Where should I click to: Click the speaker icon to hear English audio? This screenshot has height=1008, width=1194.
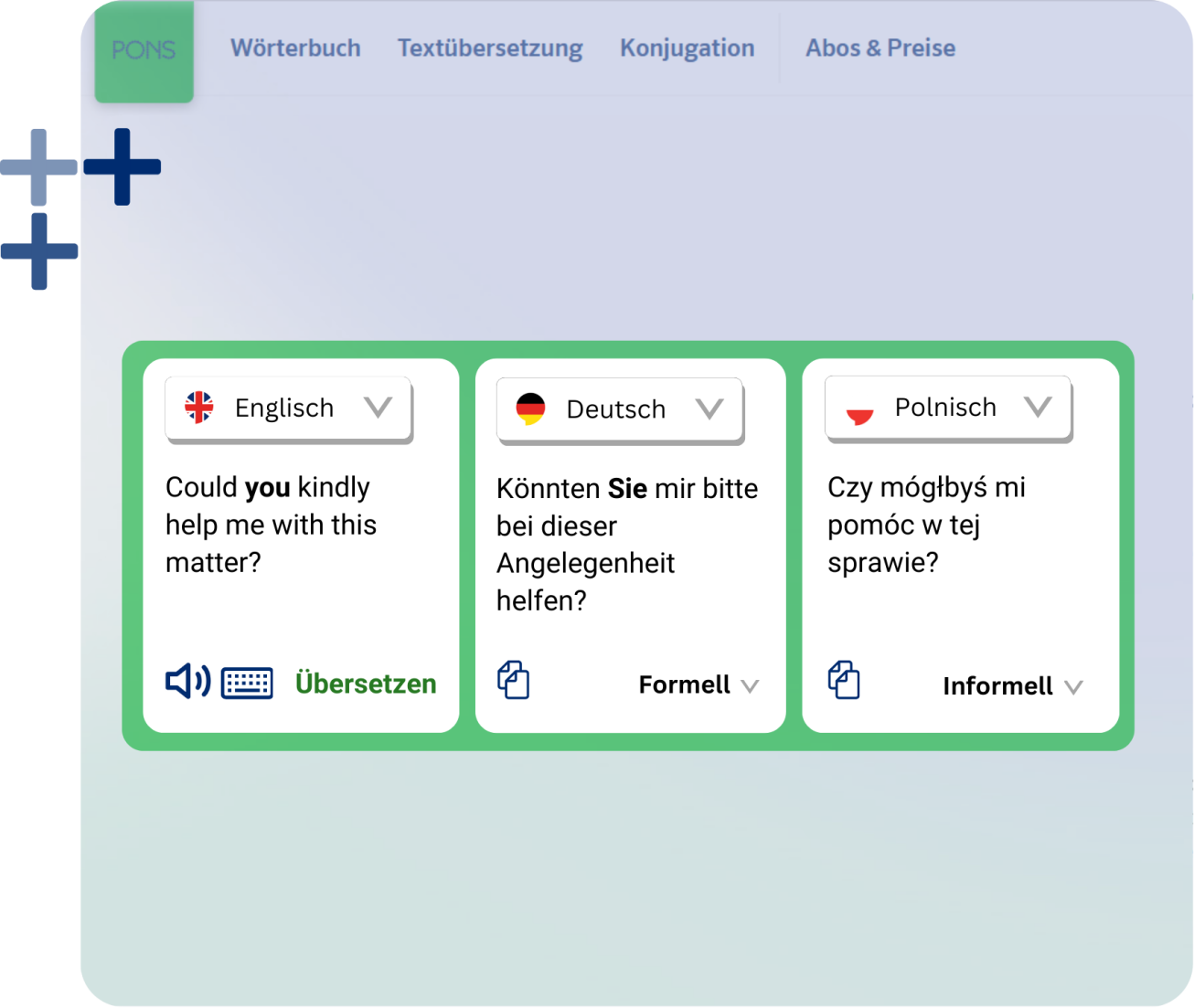point(186,681)
